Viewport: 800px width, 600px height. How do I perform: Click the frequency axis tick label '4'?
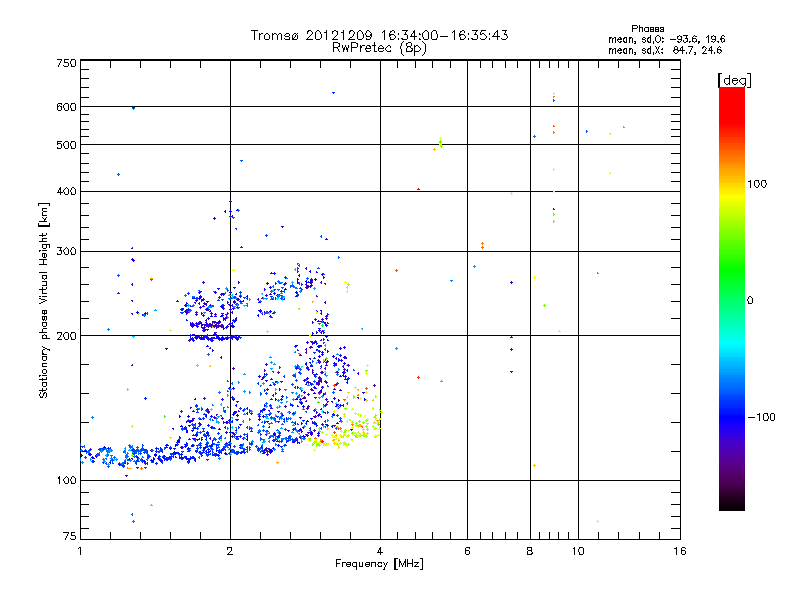pos(380,551)
